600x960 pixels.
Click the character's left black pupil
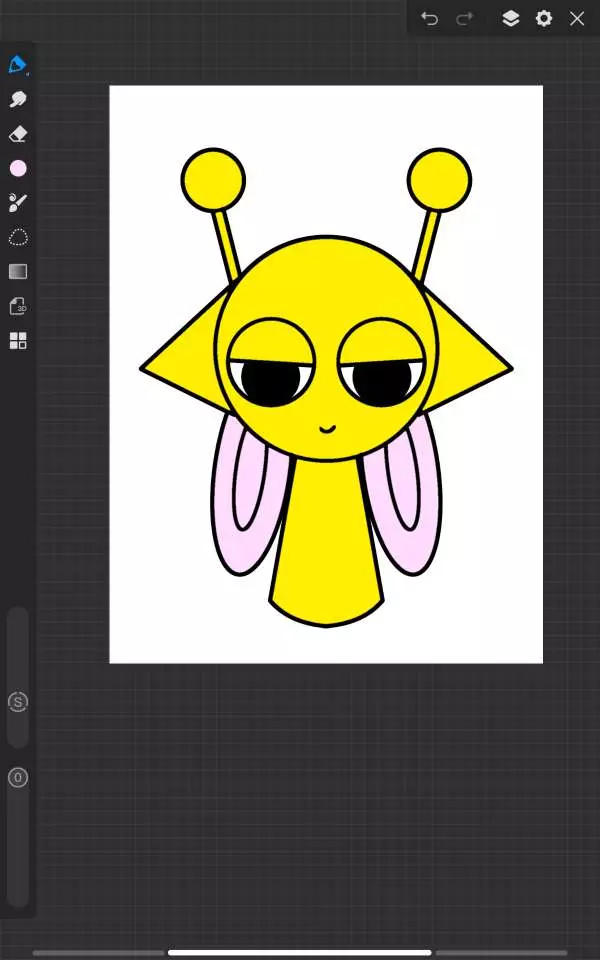[270, 383]
